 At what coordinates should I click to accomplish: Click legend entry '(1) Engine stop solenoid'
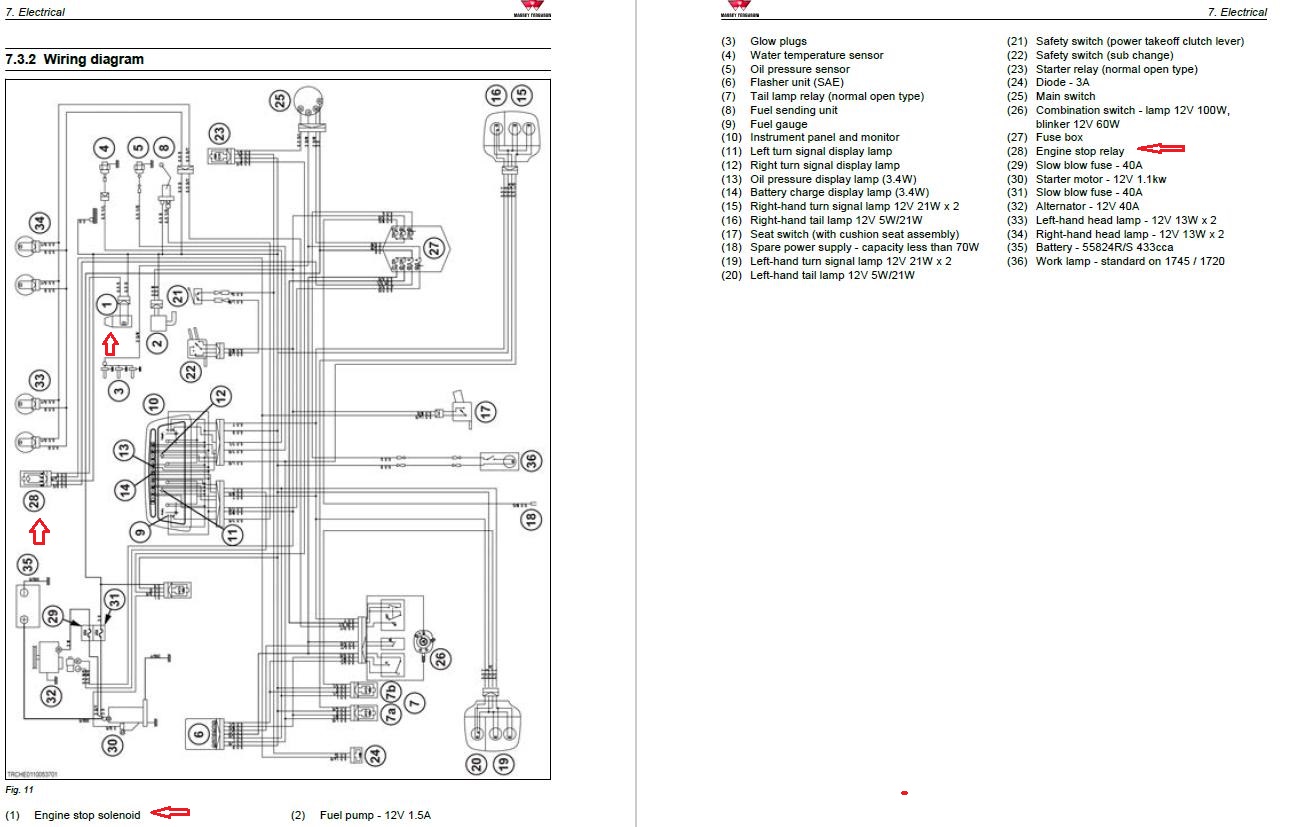(73, 815)
